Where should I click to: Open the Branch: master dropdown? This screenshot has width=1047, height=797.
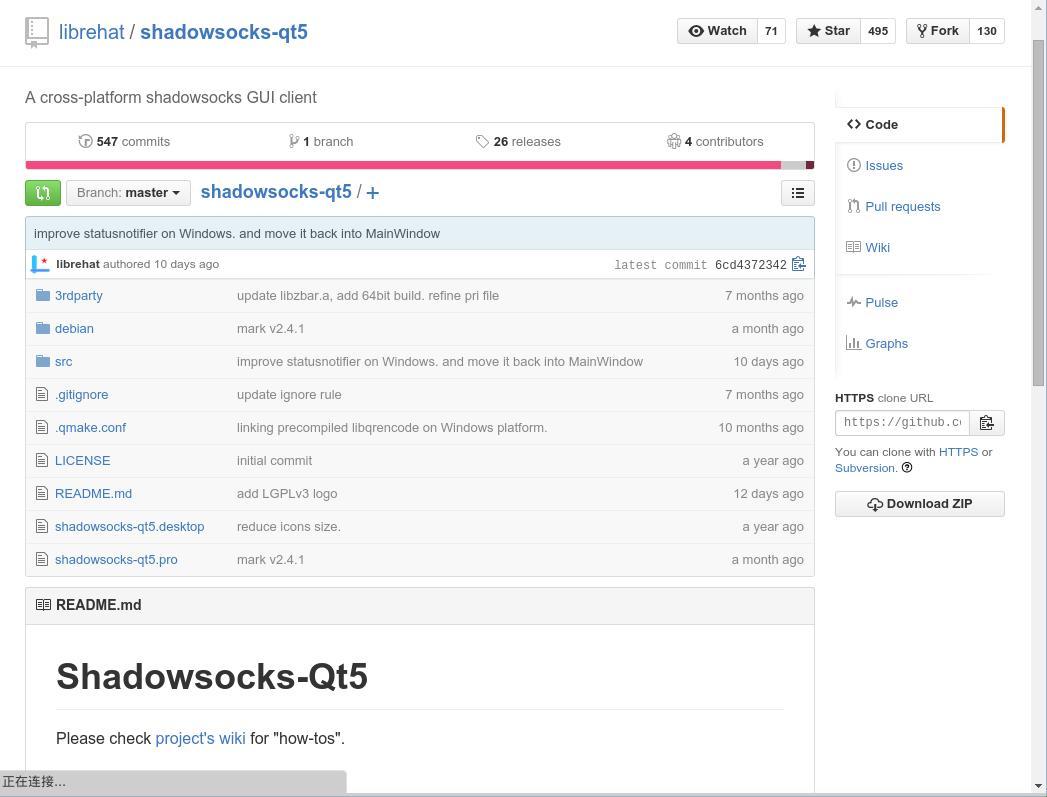point(128,193)
